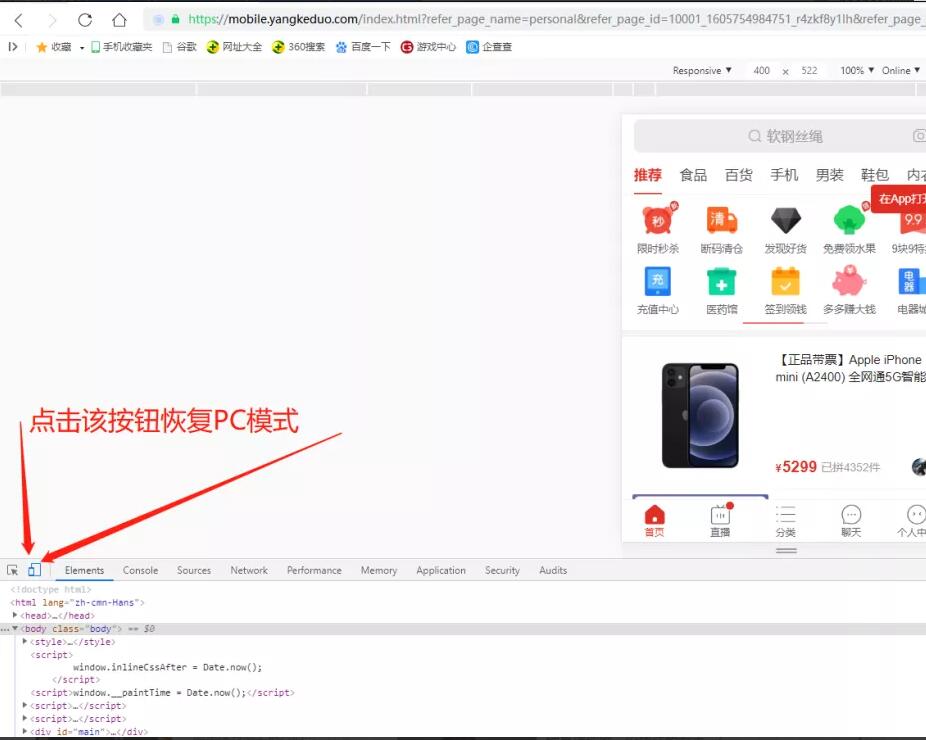This screenshot has width=926, height=740.
Task: Toggle the device toolbar icon in DevTools
Action: point(35,570)
